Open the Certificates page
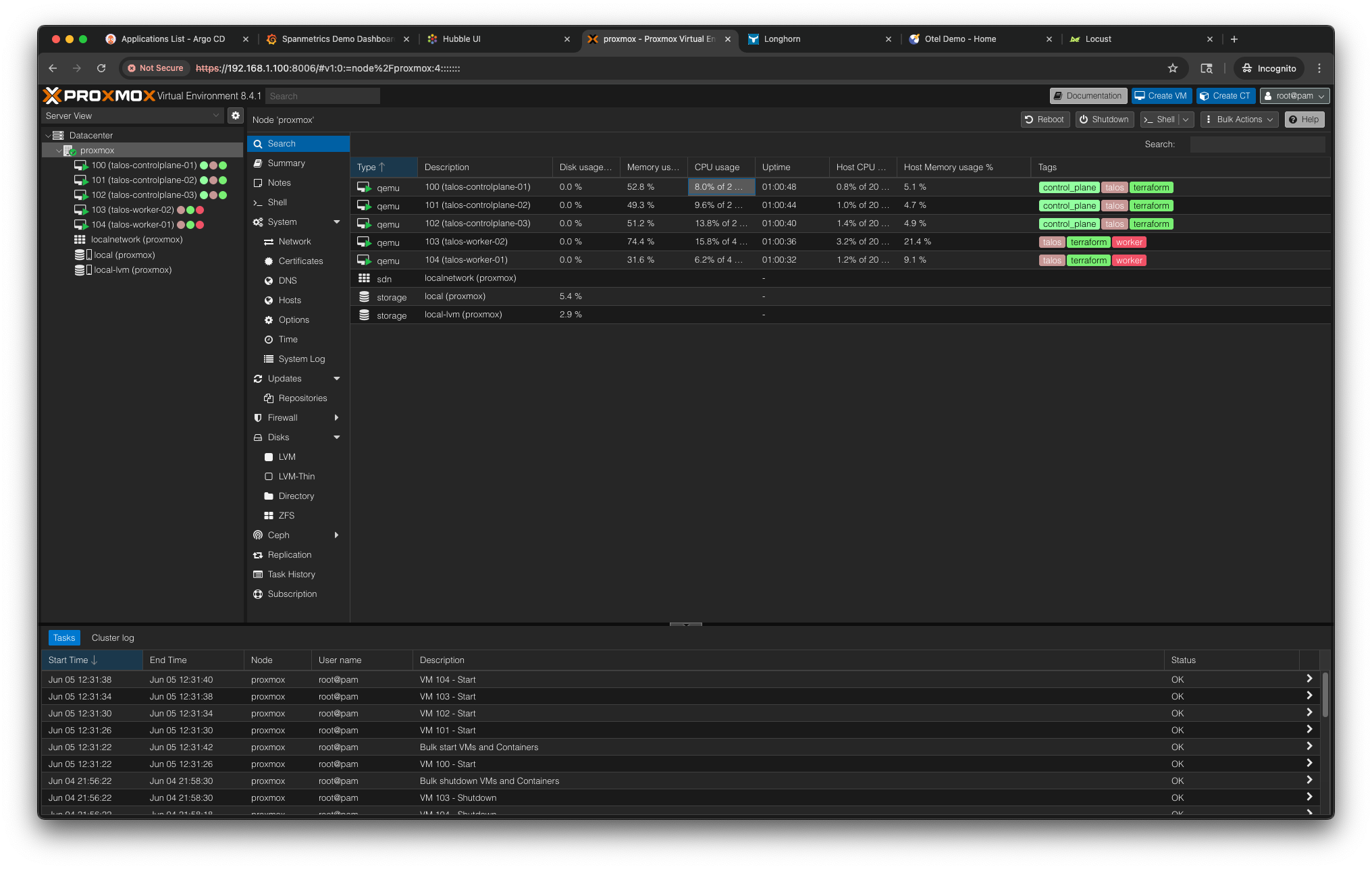1372x869 pixels. click(x=298, y=261)
